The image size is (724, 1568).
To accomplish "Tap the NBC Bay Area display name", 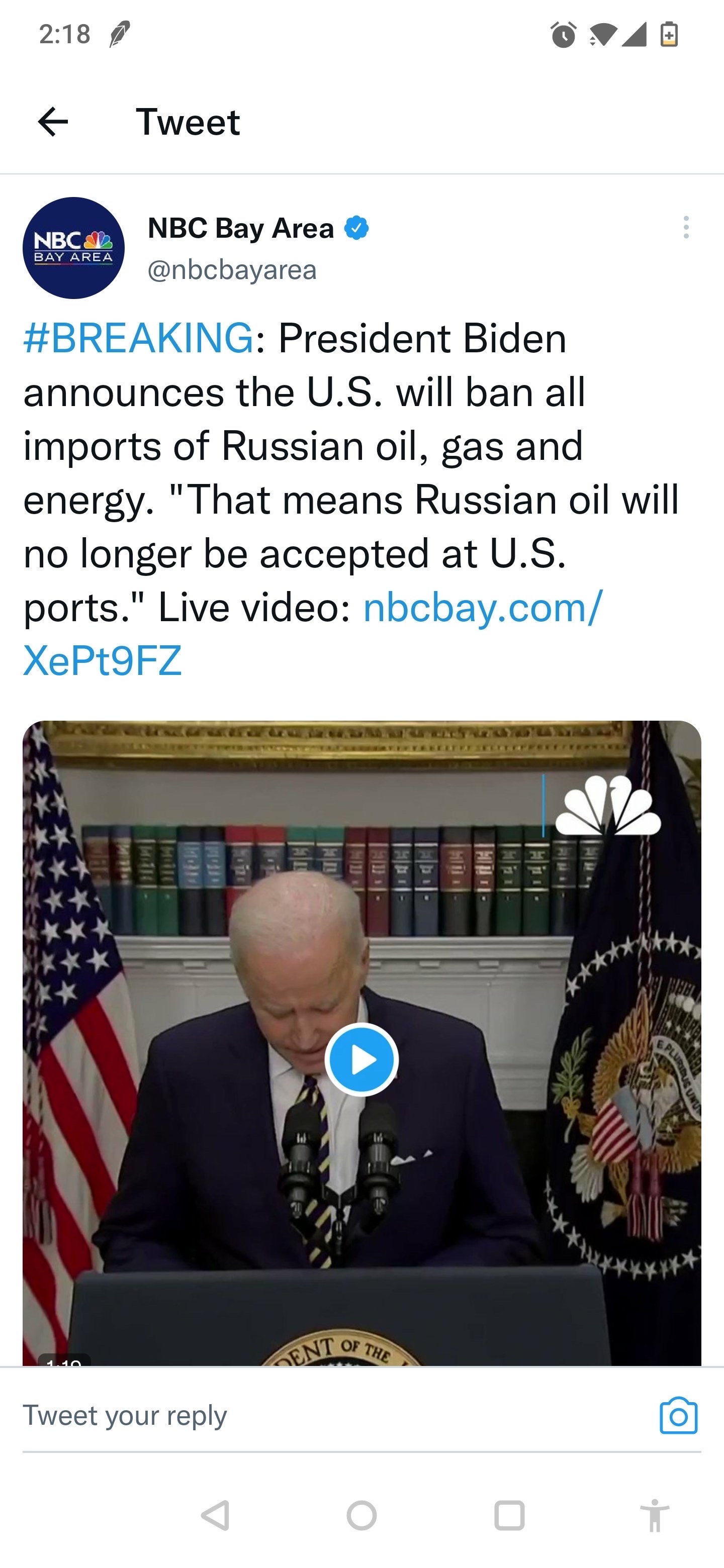I will click(x=240, y=228).
